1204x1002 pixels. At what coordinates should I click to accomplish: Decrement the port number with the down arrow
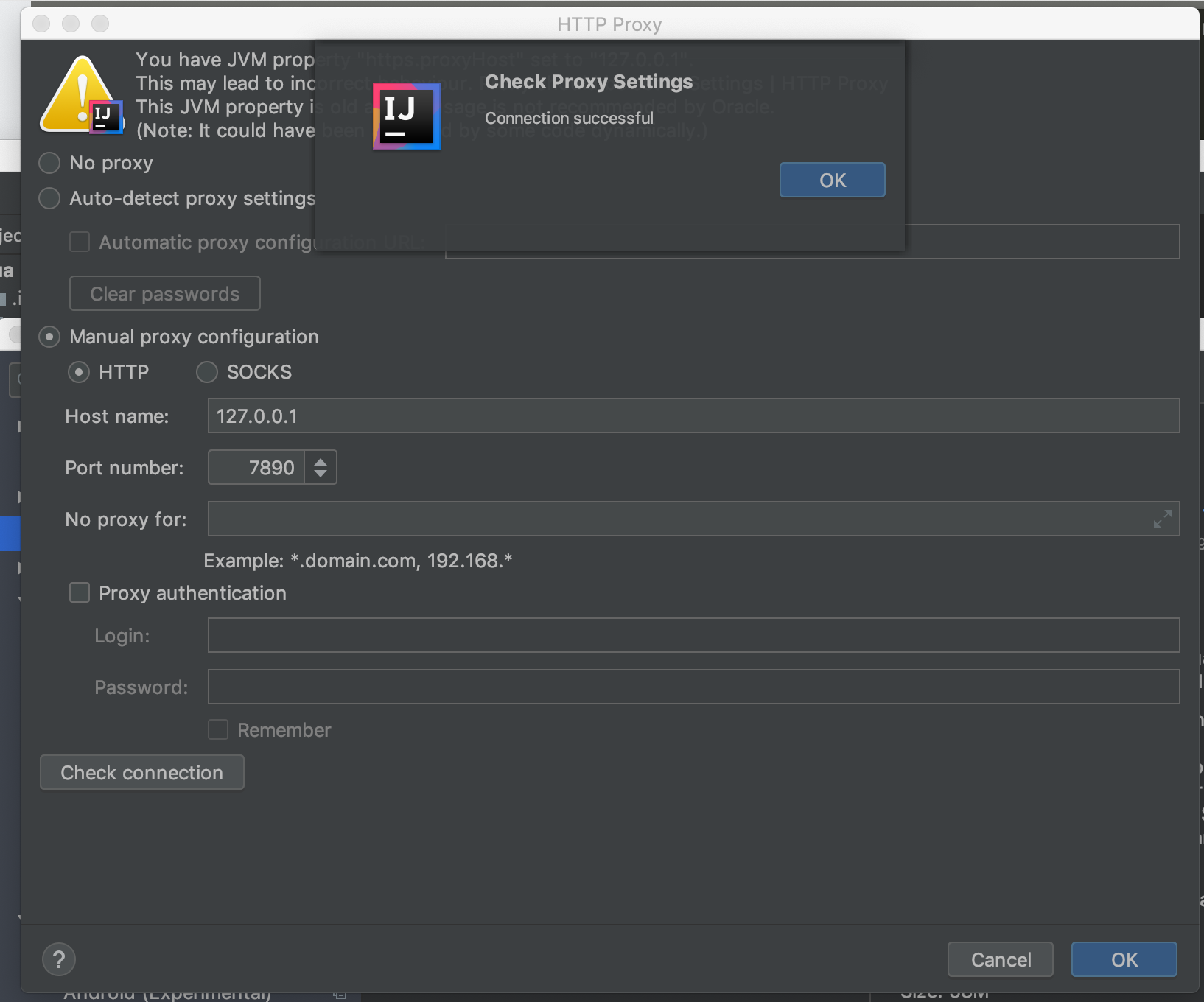[321, 474]
